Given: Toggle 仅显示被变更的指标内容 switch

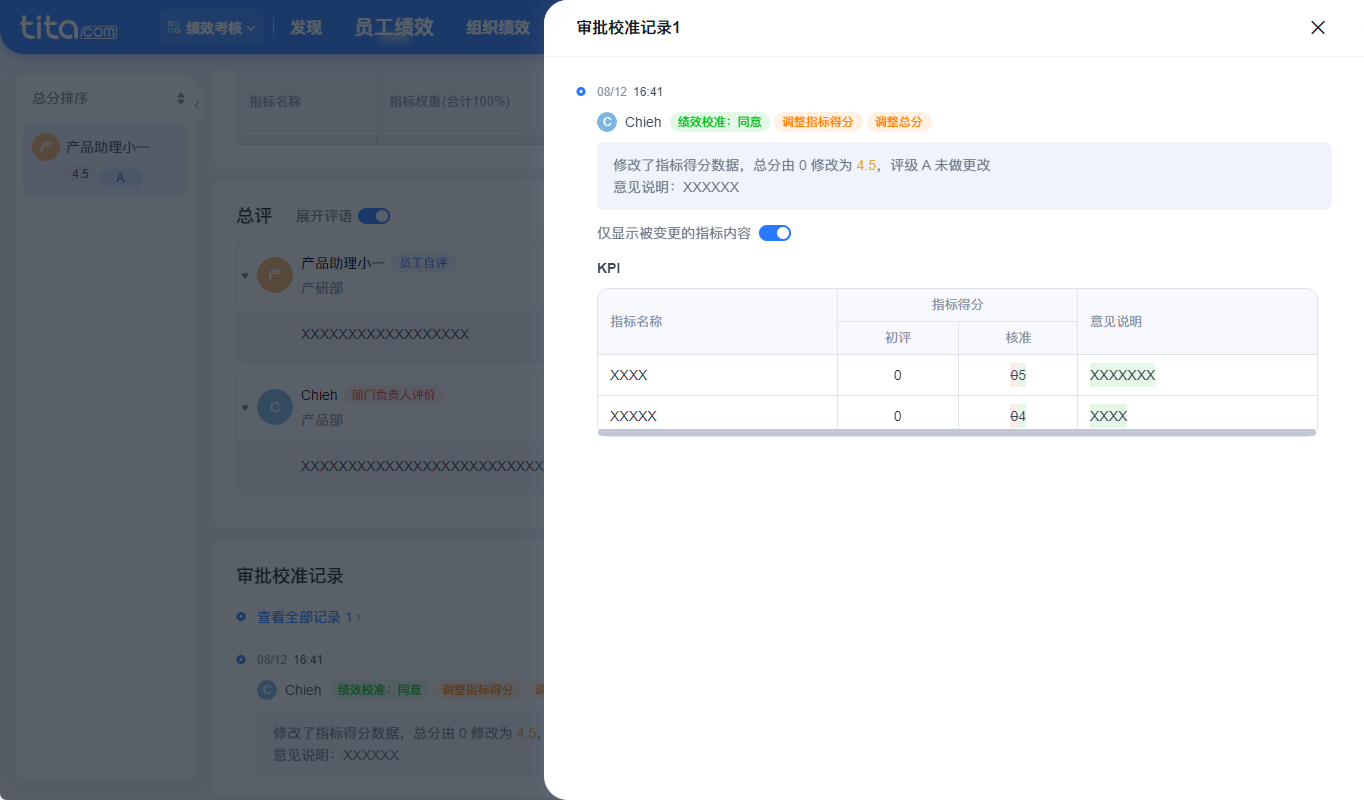Looking at the screenshot, I should (x=775, y=233).
